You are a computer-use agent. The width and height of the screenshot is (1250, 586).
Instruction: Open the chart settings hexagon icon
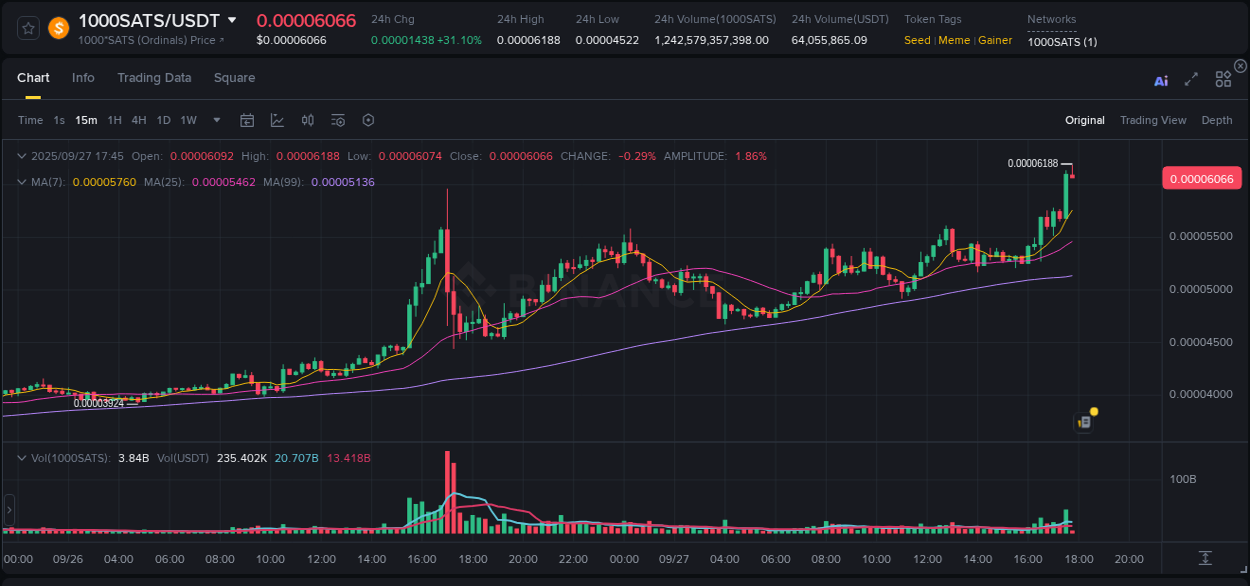click(368, 120)
